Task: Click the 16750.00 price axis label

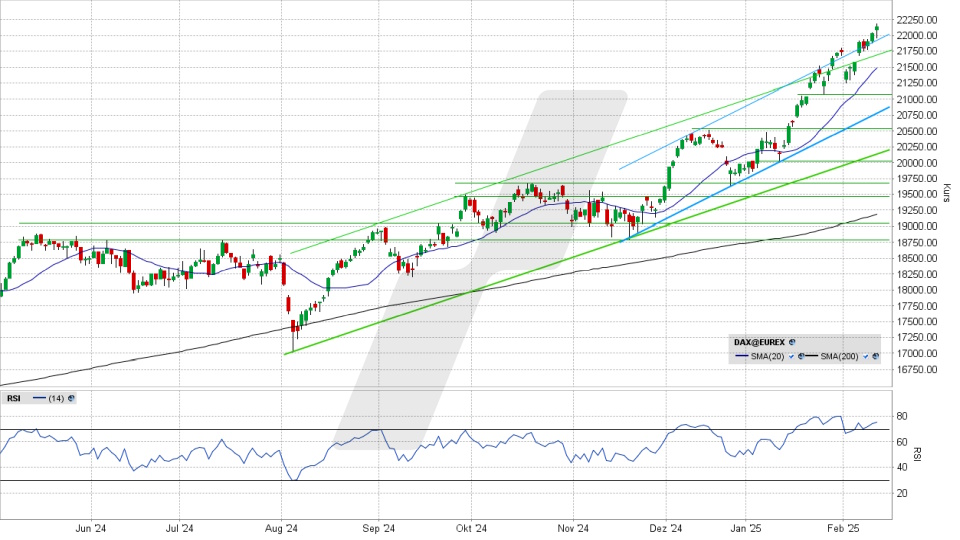Action: (x=917, y=369)
